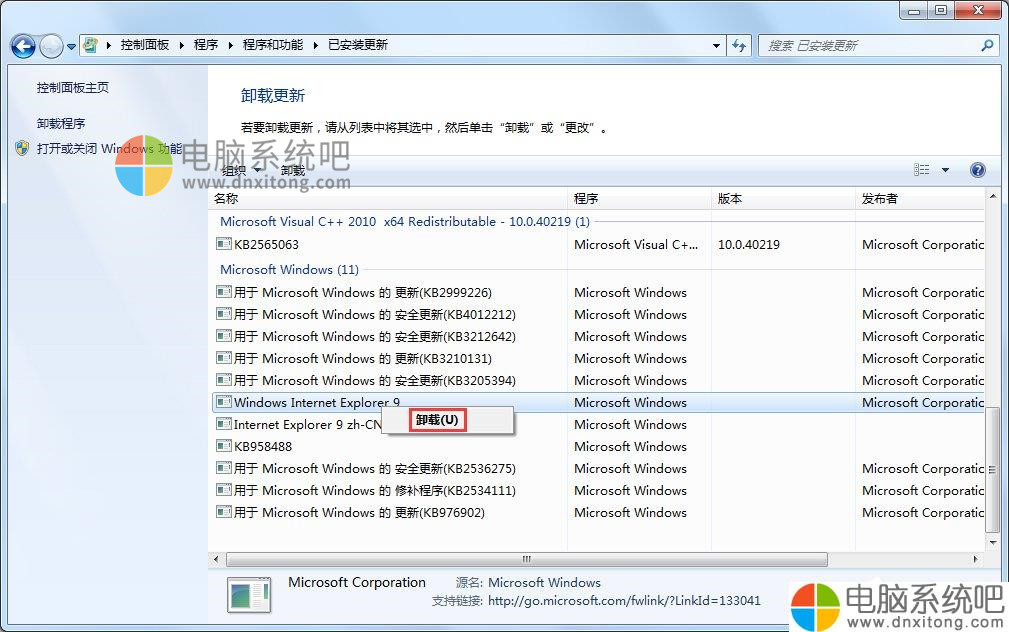1009x632 pixels.
Task: Click the vertical scrollbar down arrow
Action: point(993,543)
